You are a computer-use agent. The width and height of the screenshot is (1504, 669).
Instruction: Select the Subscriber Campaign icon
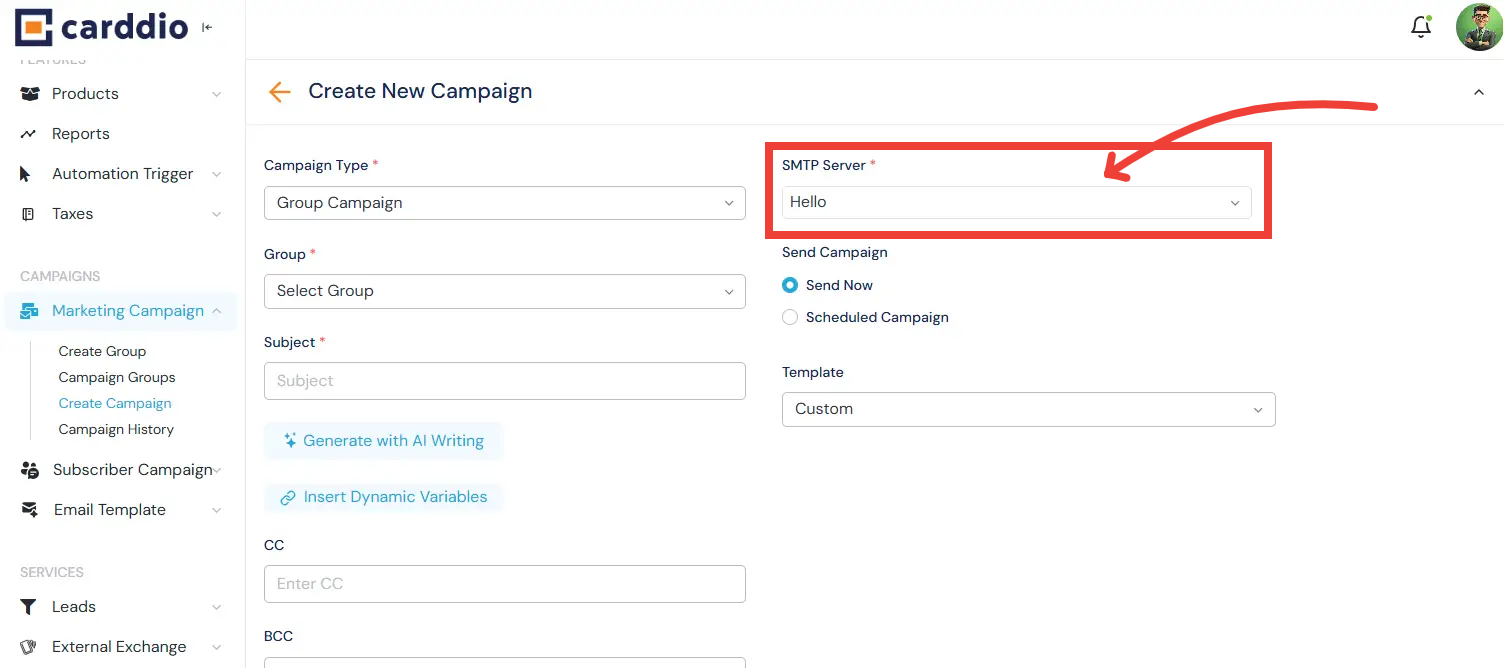(29, 469)
